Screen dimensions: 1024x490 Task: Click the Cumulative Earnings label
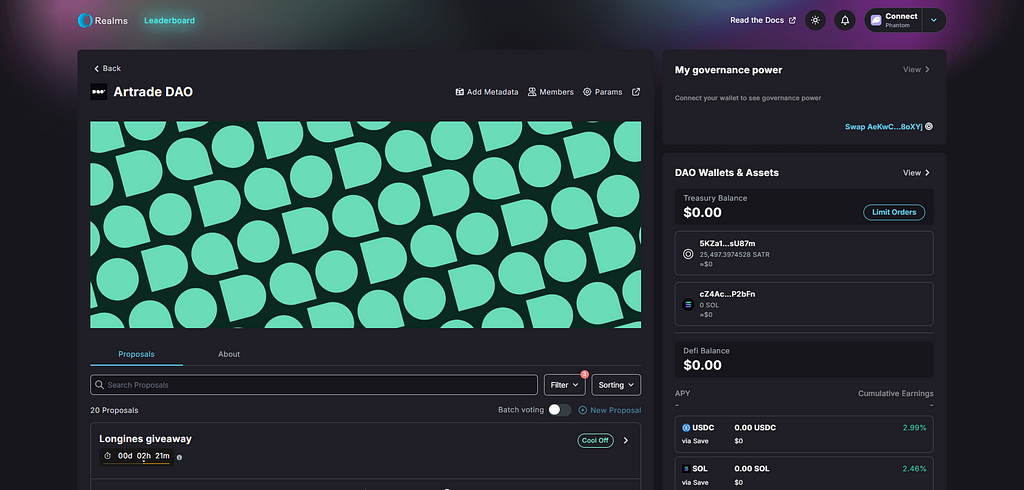(895, 393)
